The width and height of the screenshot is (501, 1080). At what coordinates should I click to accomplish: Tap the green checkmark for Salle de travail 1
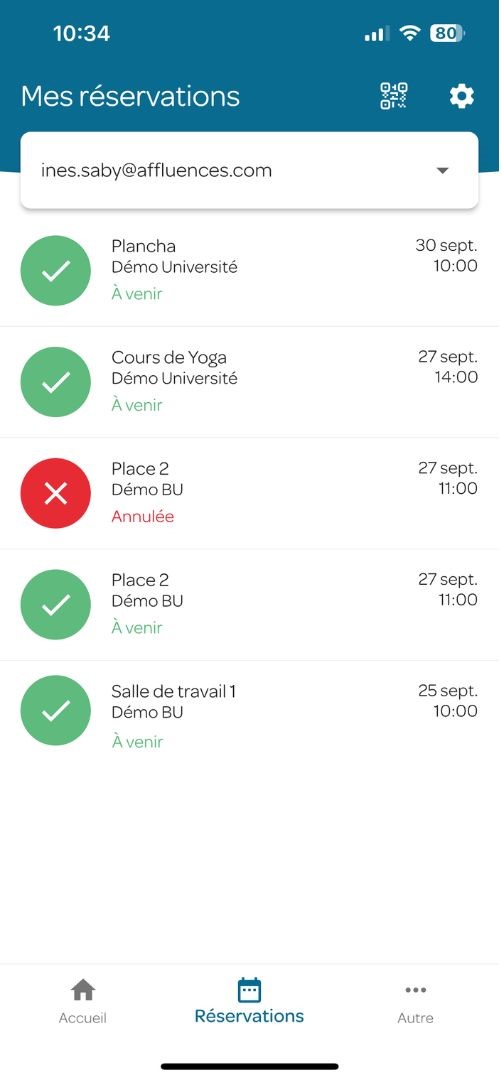(x=56, y=710)
